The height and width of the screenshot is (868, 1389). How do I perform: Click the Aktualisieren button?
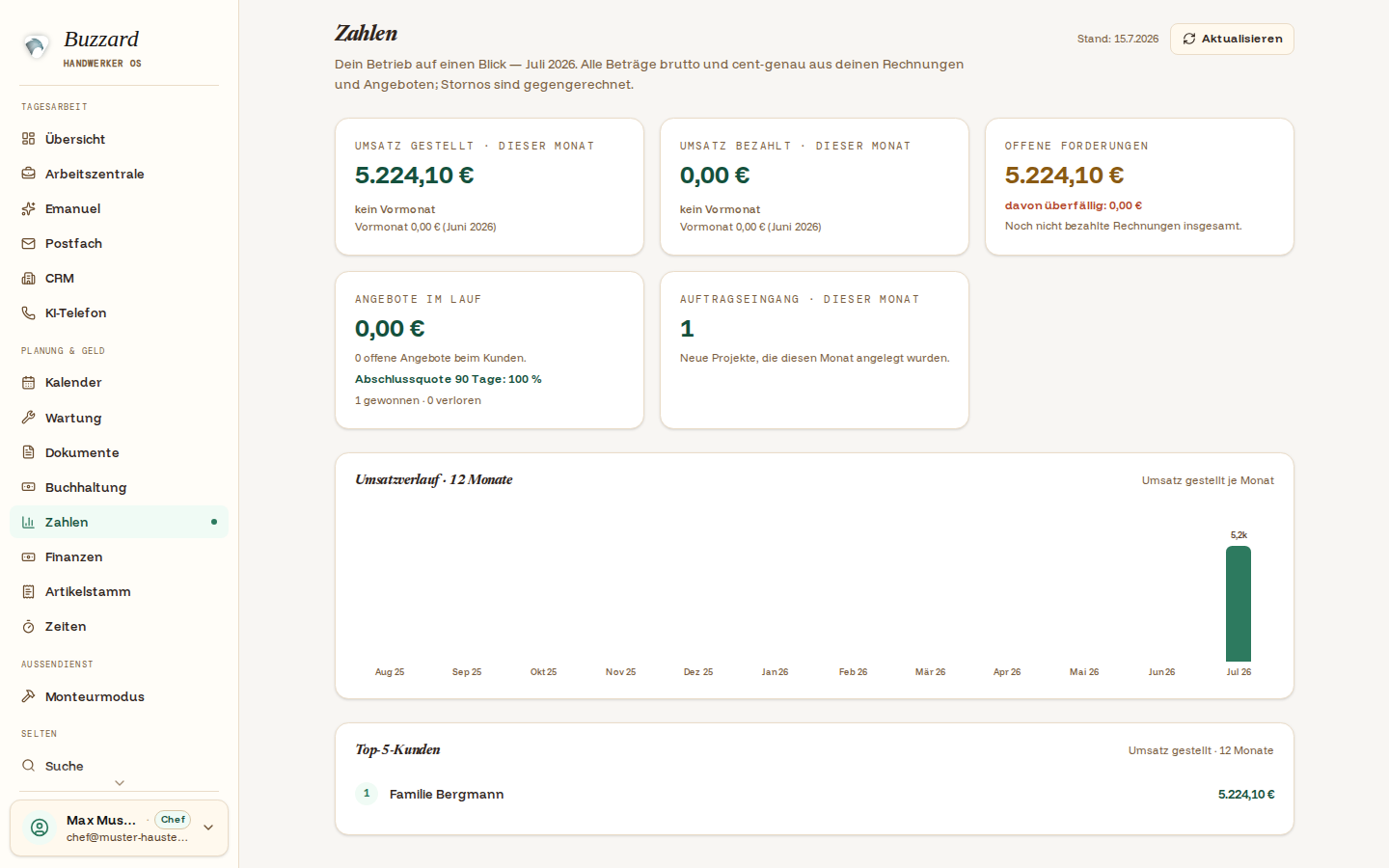1232,39
